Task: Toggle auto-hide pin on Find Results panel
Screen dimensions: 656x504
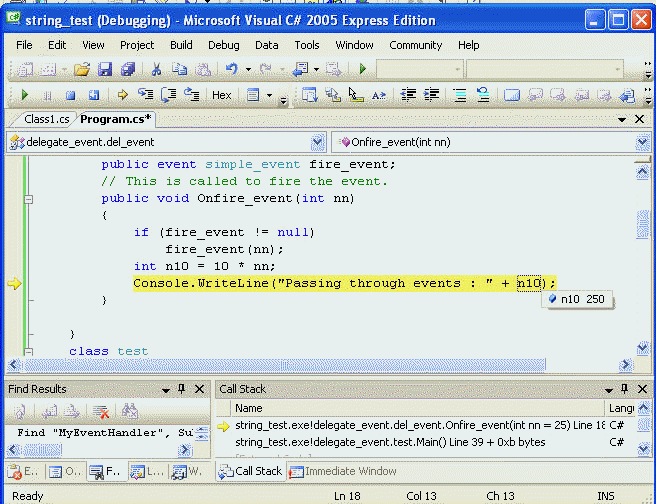Action: (x=181, y=389)
